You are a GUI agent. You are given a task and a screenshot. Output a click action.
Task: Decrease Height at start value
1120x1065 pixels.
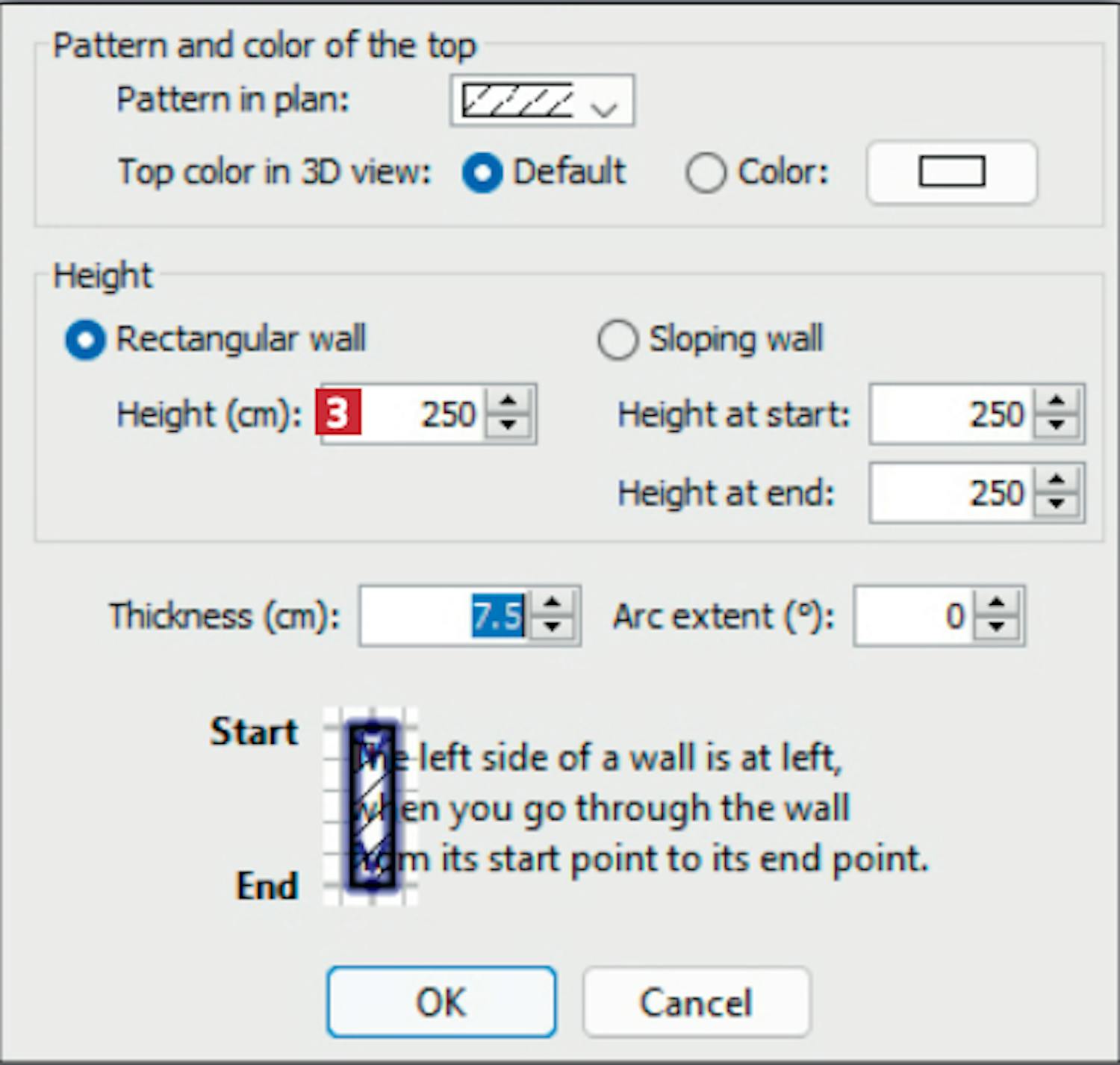point(1057,426)
